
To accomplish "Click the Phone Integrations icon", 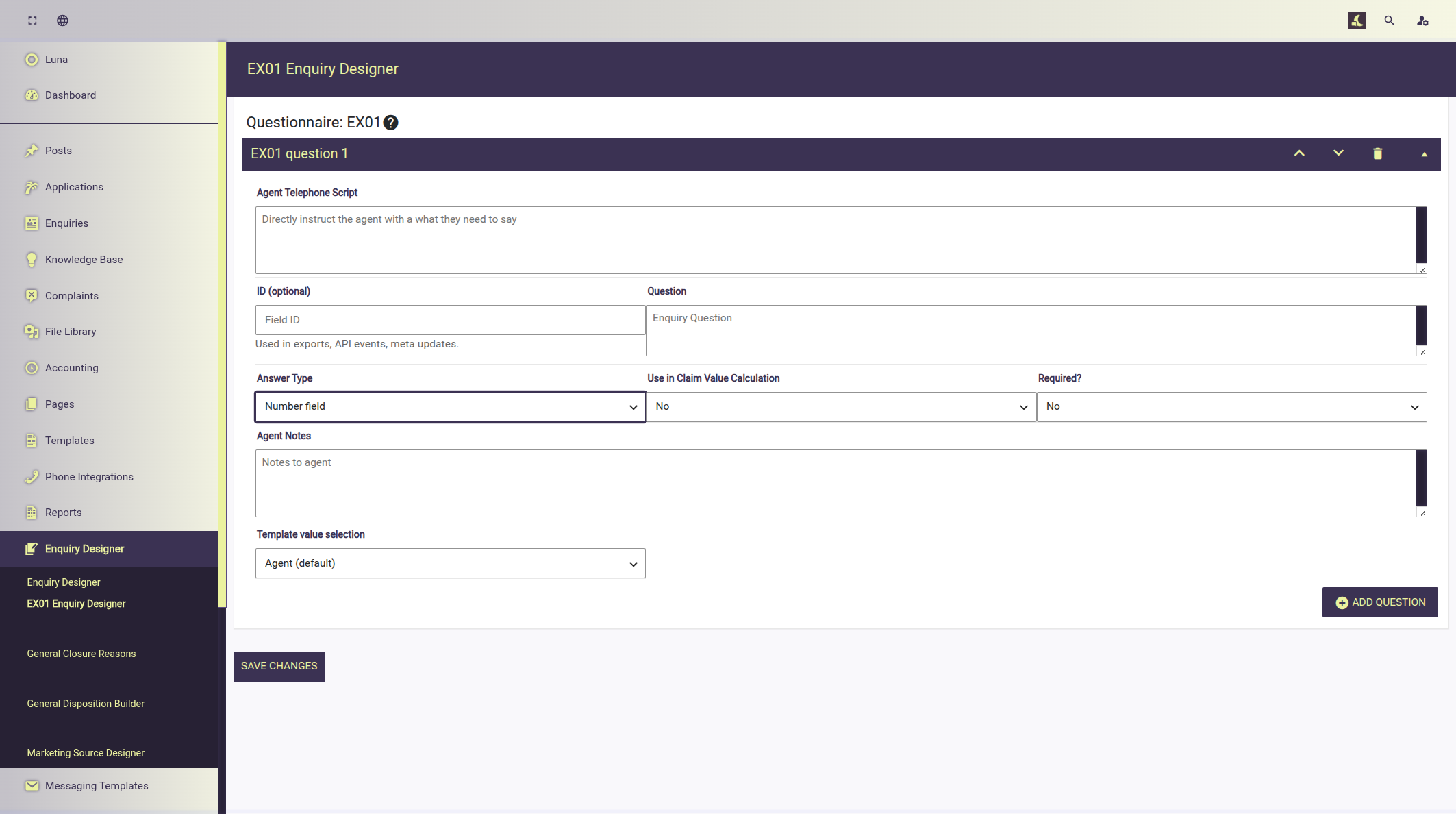I will [32, 477].
